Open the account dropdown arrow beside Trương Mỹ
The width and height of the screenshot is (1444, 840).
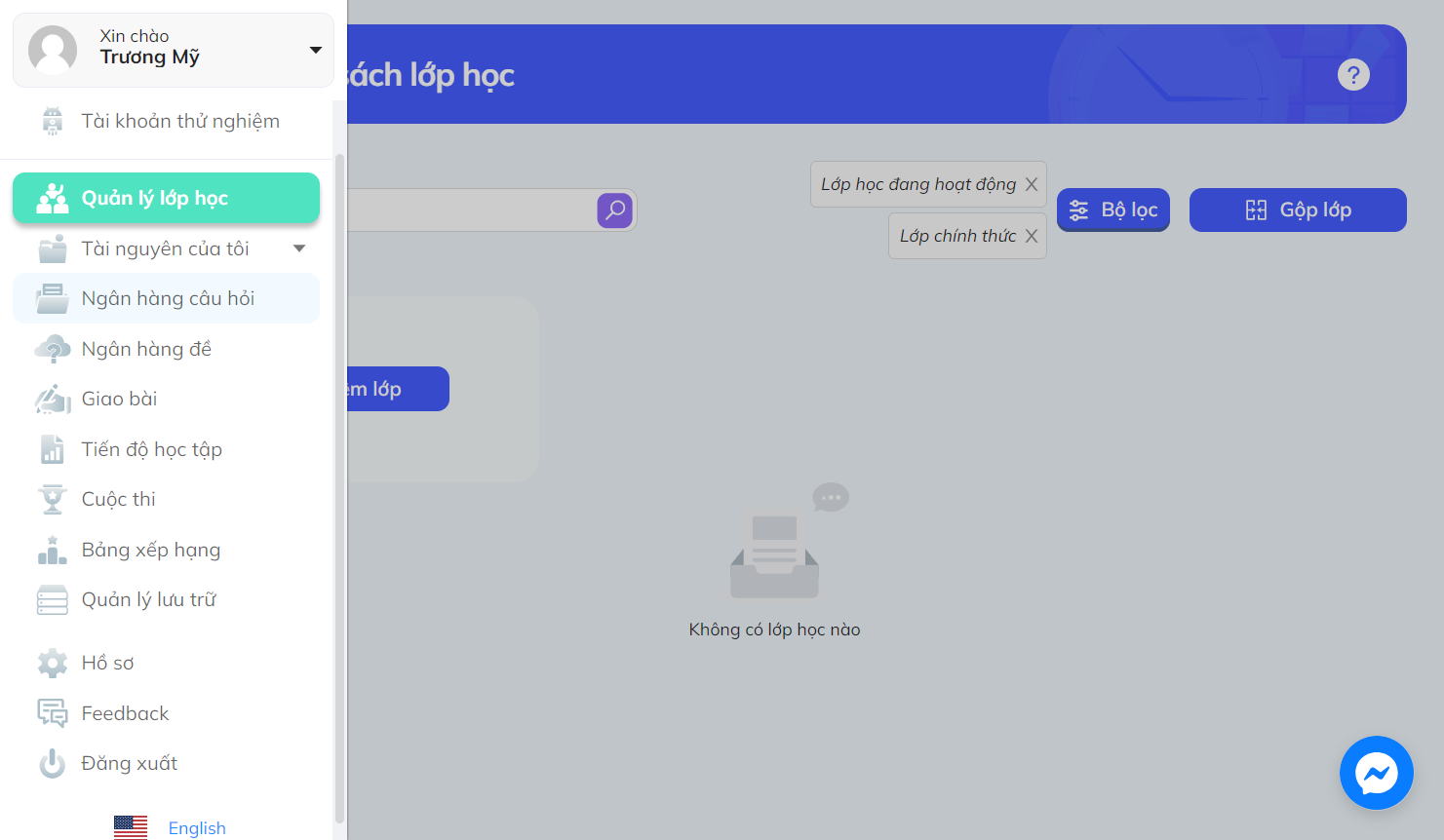315,50
